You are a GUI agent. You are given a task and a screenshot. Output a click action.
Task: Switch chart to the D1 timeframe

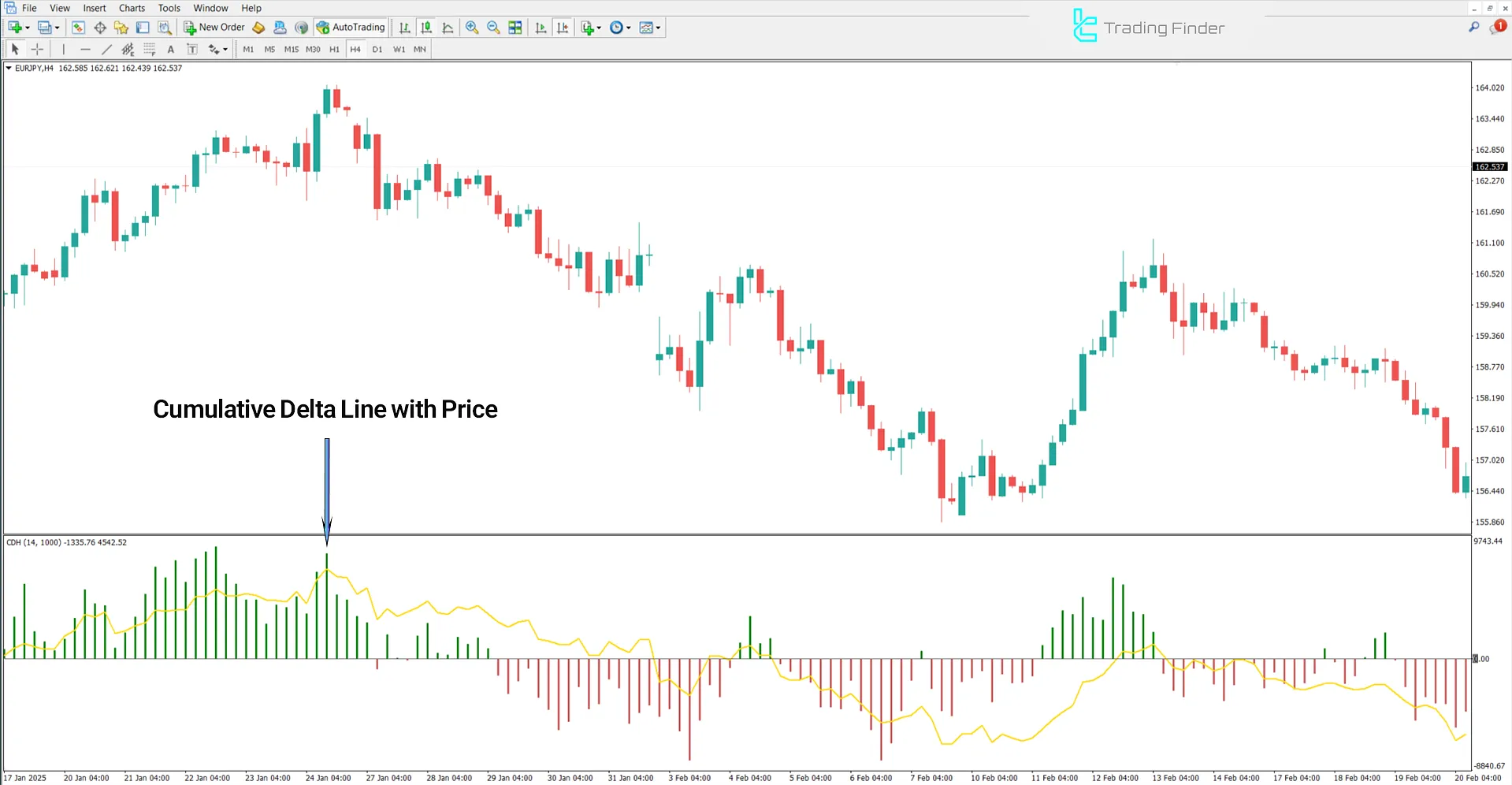[x=377, y=49]
